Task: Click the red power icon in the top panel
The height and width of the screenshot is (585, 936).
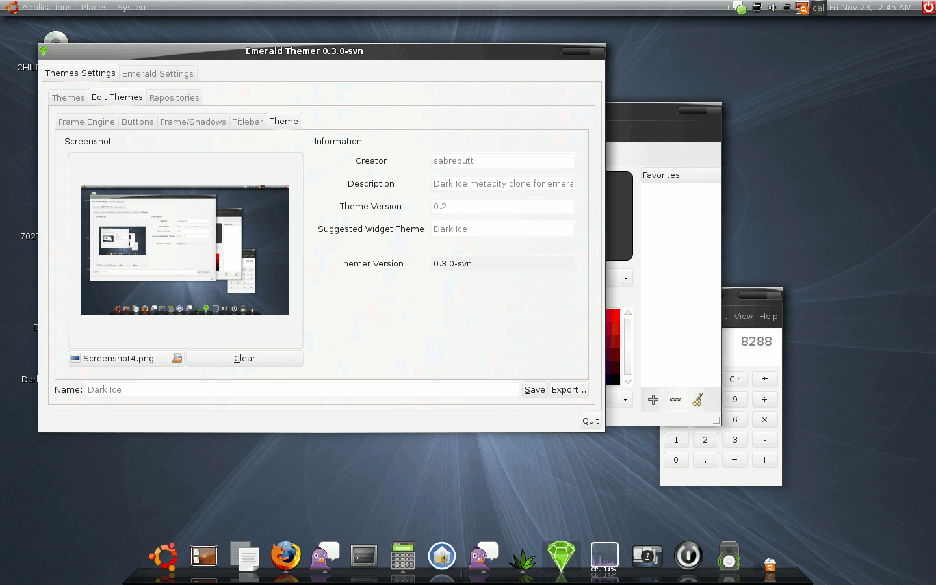Action: 928,7
